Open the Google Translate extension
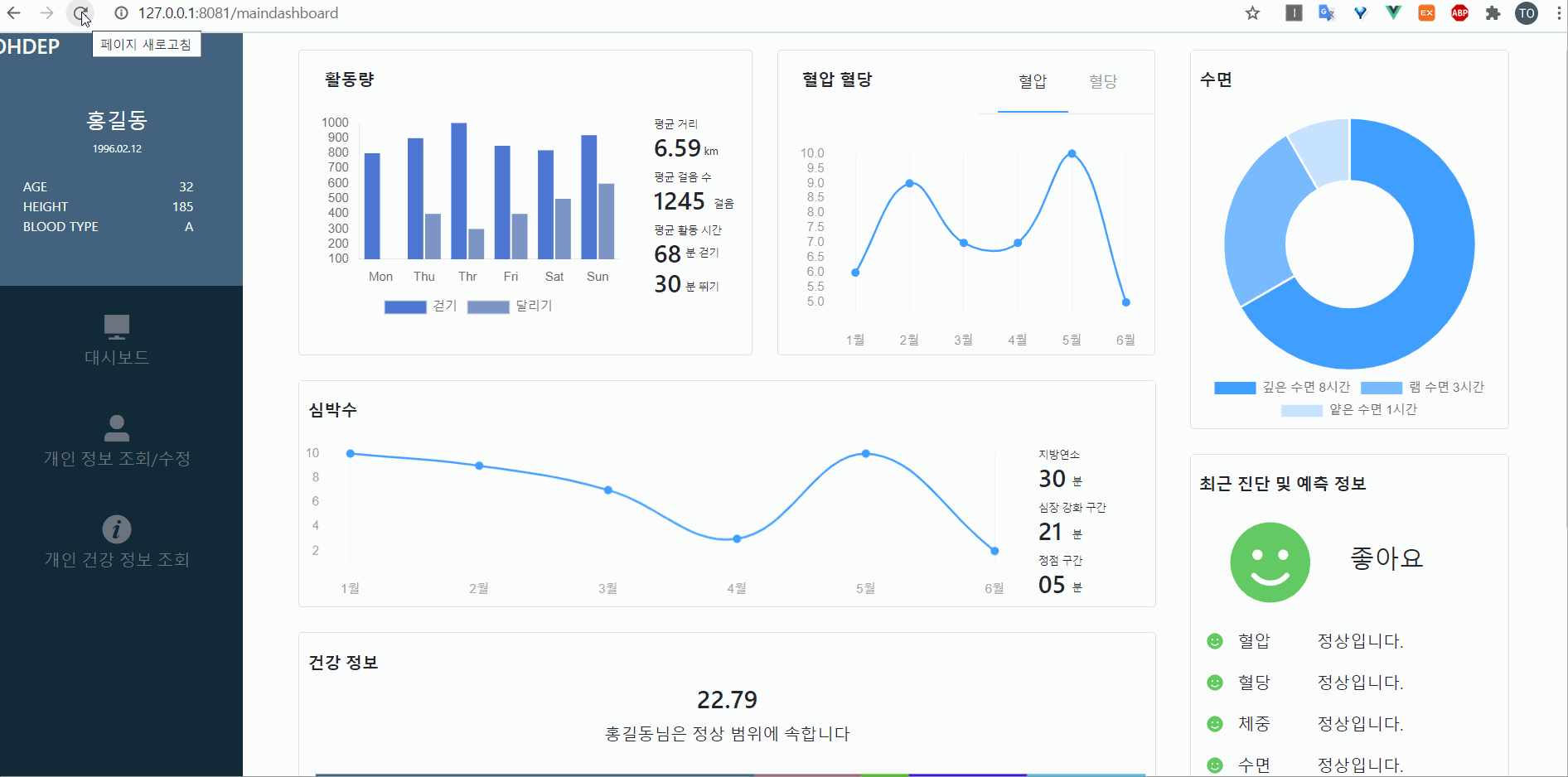The image size is (1568, 777). coord(1327,13)
